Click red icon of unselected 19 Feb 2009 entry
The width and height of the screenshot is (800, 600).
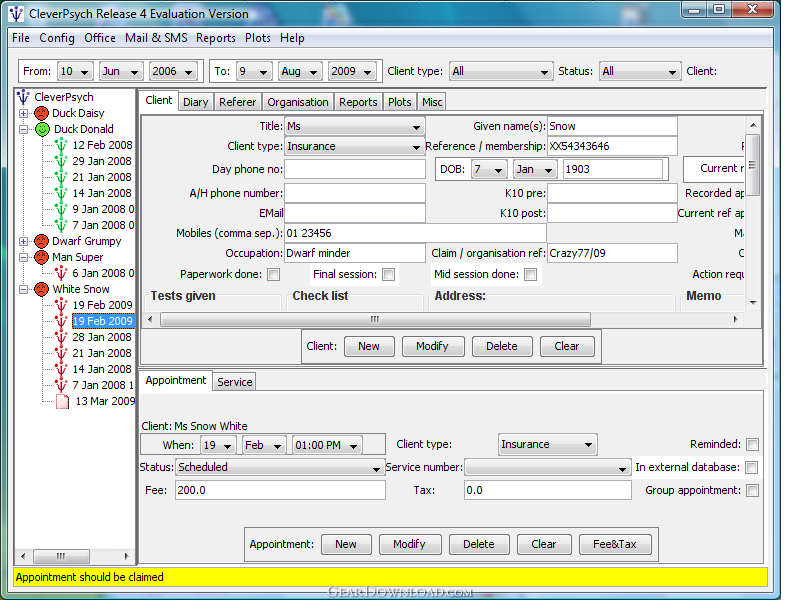61,305
